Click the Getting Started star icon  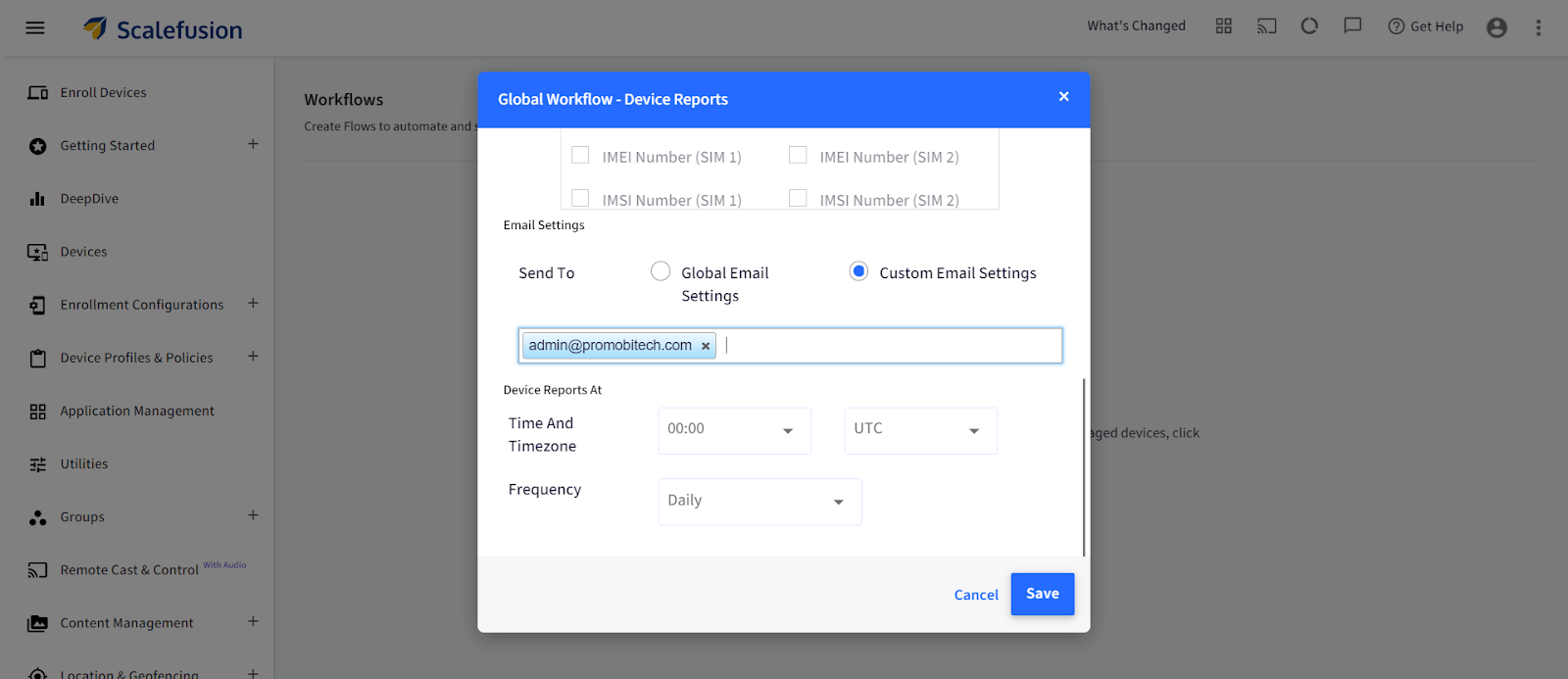(38, 146)
